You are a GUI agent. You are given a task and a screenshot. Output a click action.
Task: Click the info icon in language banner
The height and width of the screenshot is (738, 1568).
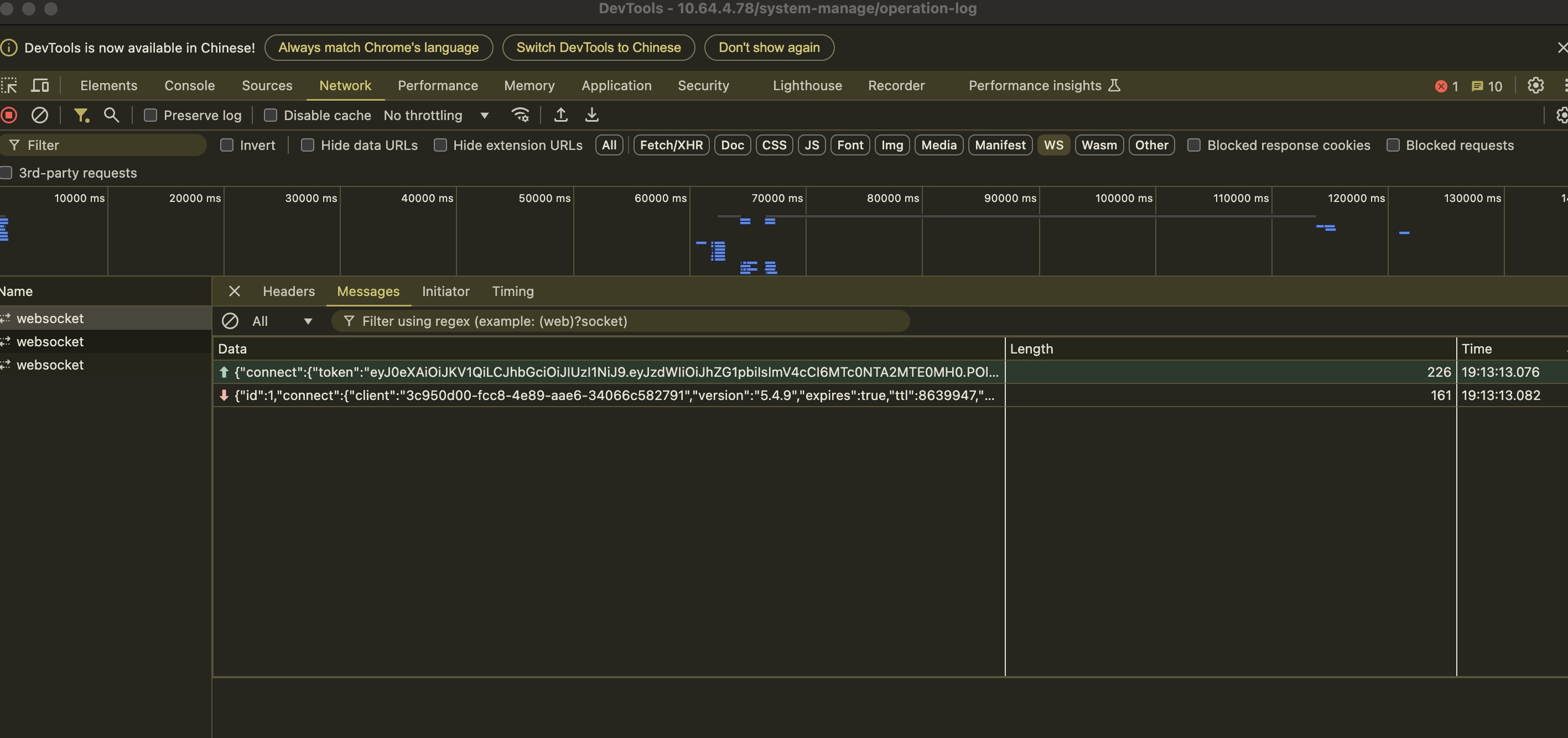click(9, 48)
